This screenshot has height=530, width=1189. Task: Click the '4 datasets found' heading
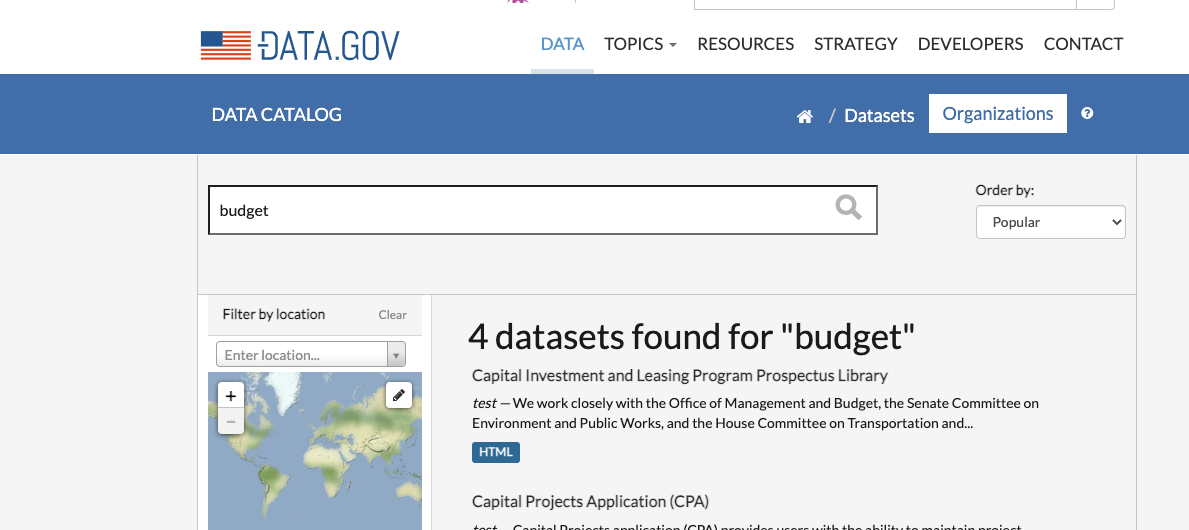(x=692, y=336)
